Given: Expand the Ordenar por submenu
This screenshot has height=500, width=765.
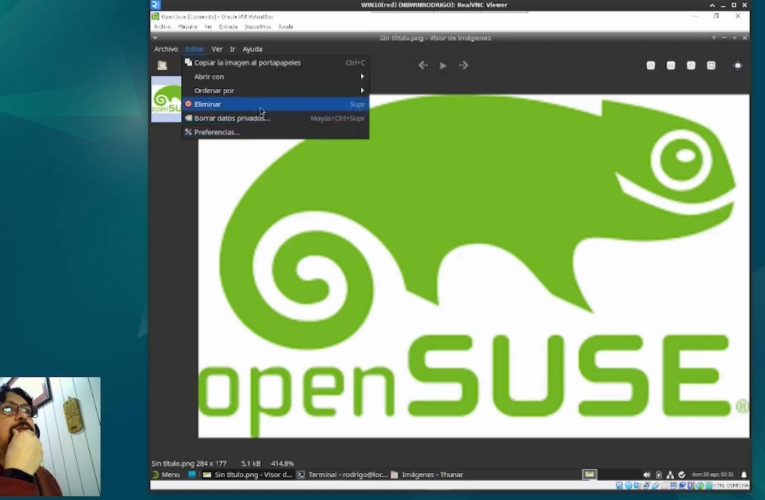Looking at the screenshot, I should pyautogui.click(x=275, y=90).
